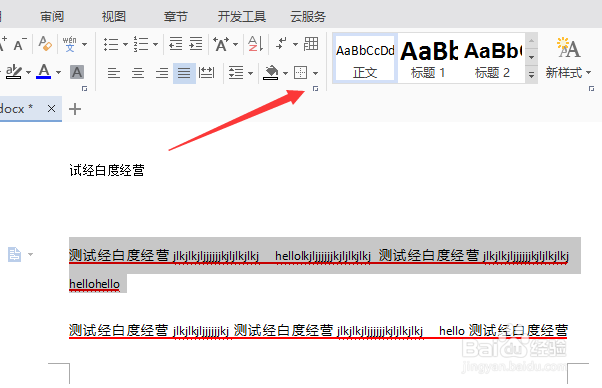Click the line spacing icon

pyautogui.click(x=236, y=73)
